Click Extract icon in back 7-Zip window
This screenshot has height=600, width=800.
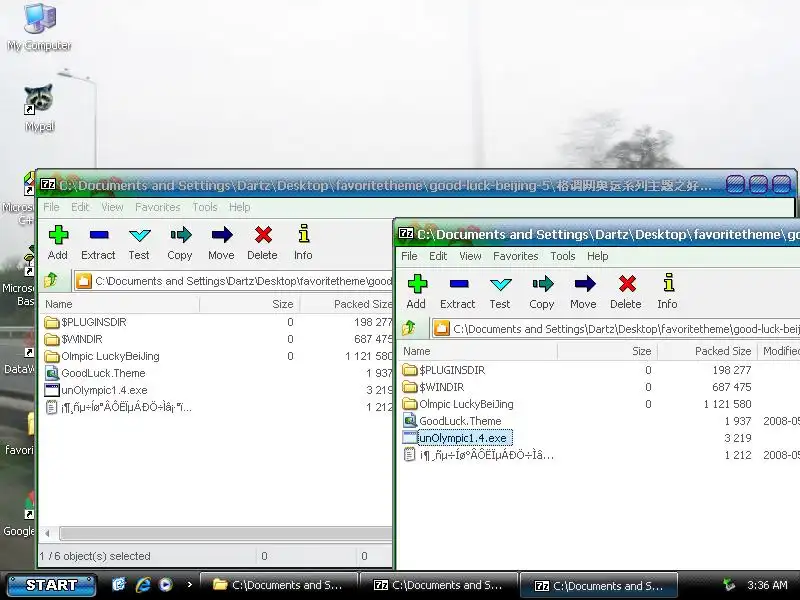pyautogui.click(x=99, y=235)
